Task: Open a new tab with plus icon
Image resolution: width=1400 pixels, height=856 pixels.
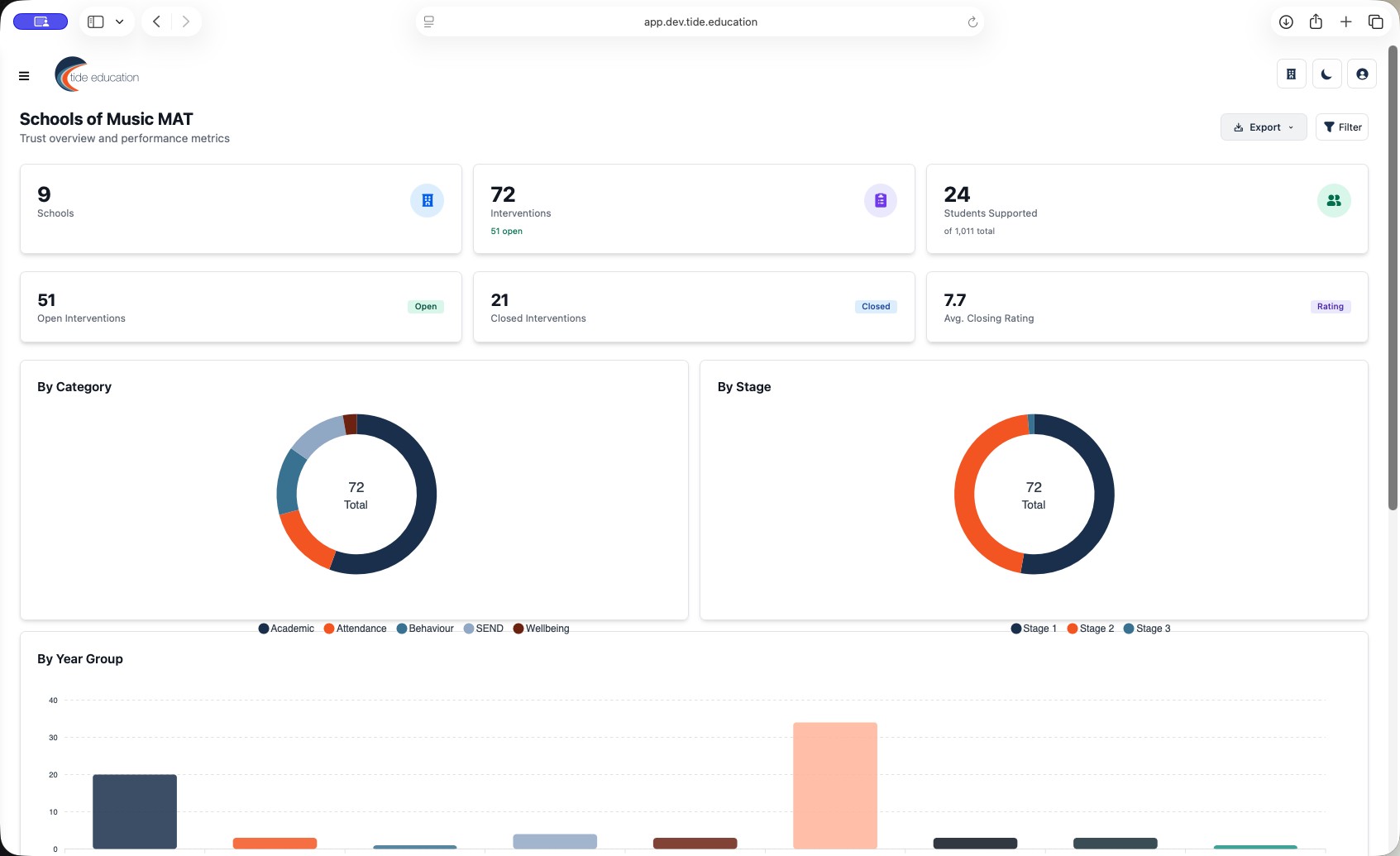Action: (x=1346, y=22)
